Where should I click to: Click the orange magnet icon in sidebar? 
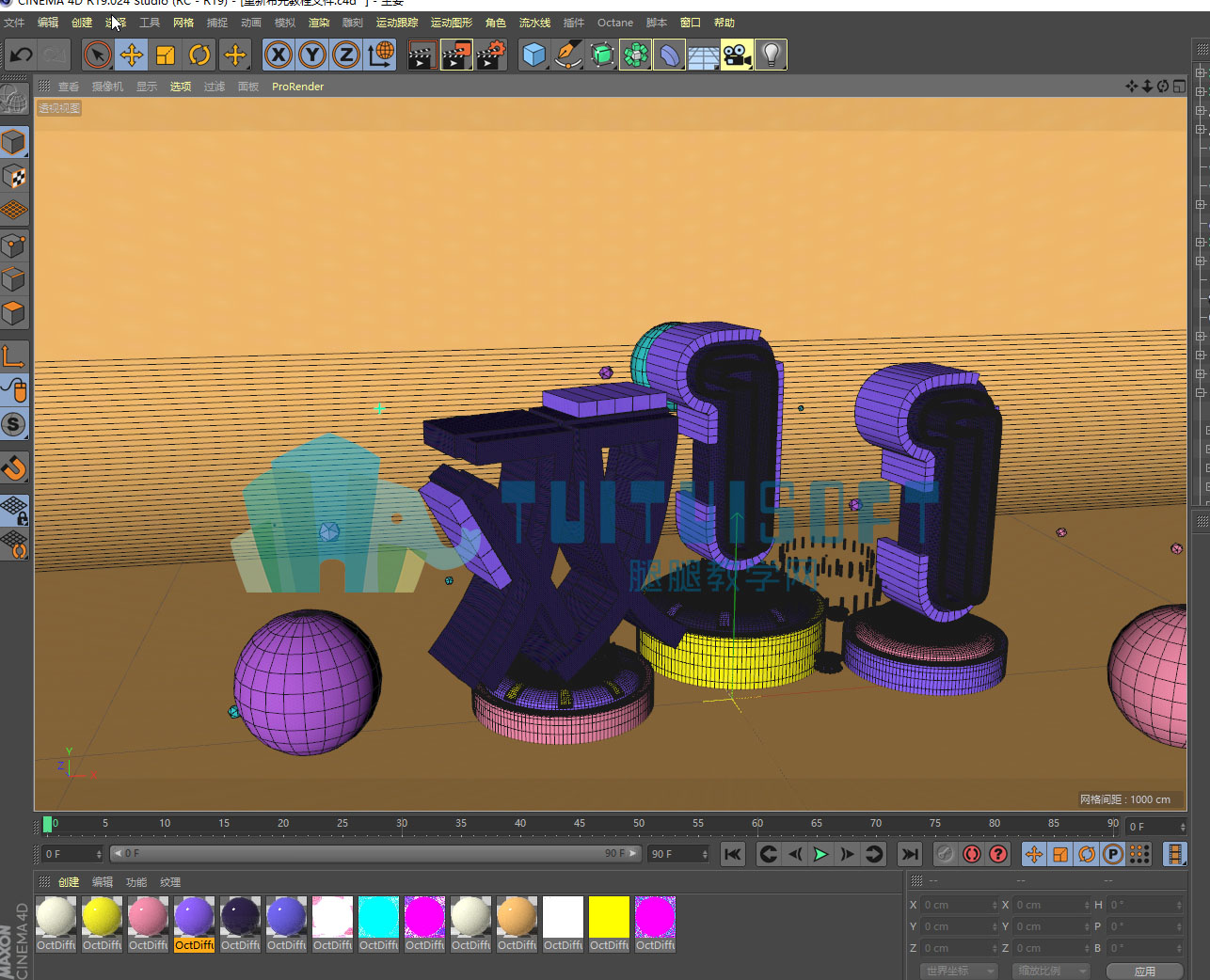pyautogui.click(x=14, y=467)
